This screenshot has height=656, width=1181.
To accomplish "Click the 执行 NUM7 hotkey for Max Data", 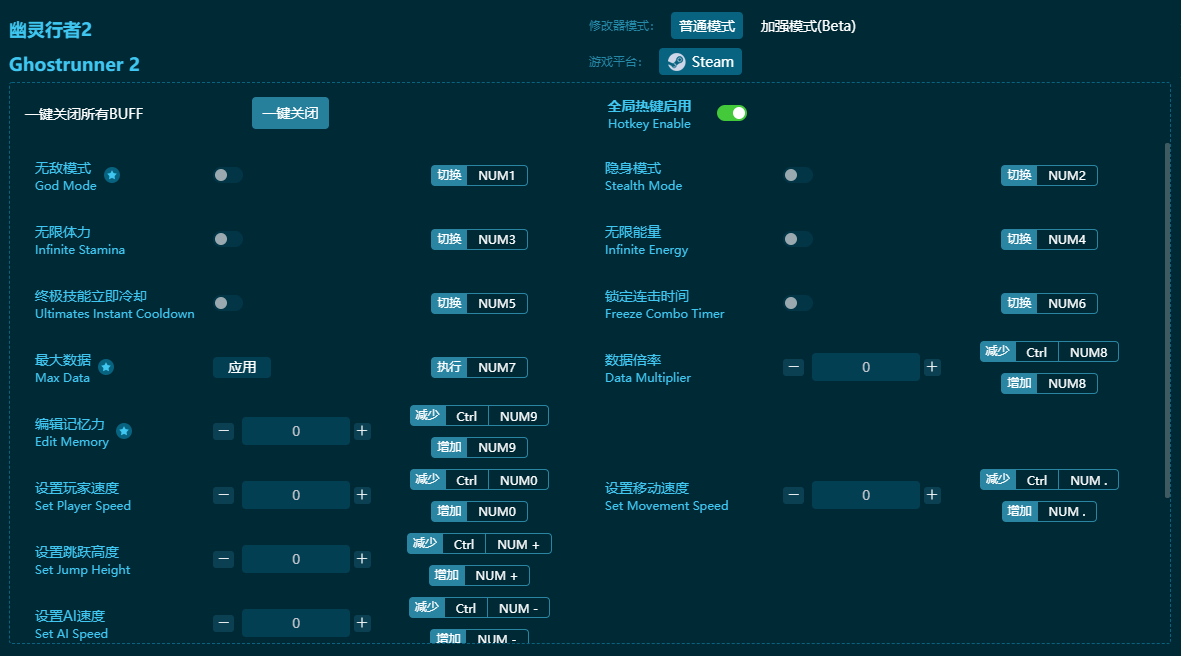I will click(479, 368).
